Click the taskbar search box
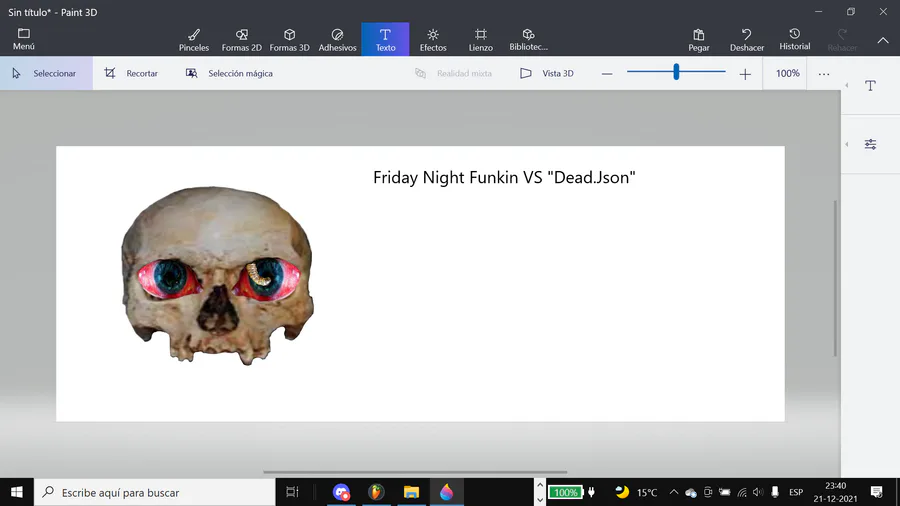This screenshot has height=506, width=900. click(155, 492)
